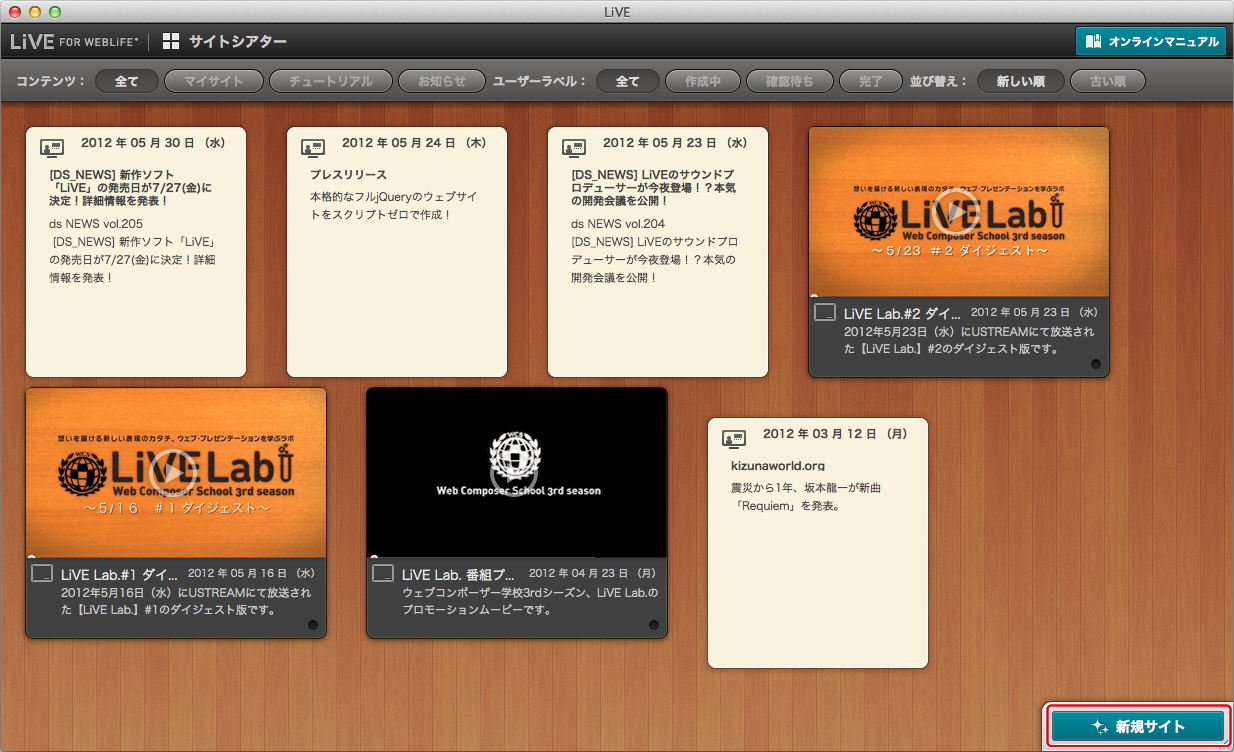
Task: Open the オンラインマニュアル online manual
Action: click(x=1151, y=41)
